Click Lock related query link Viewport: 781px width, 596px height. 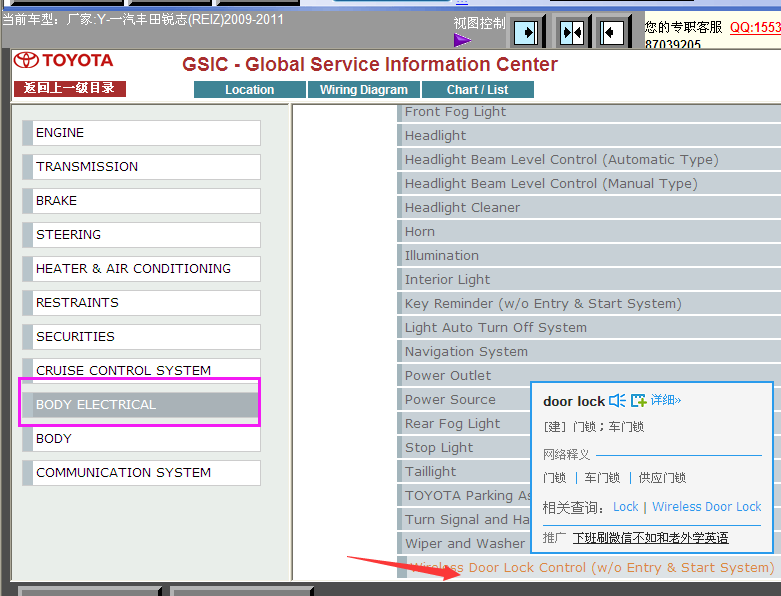626,507
